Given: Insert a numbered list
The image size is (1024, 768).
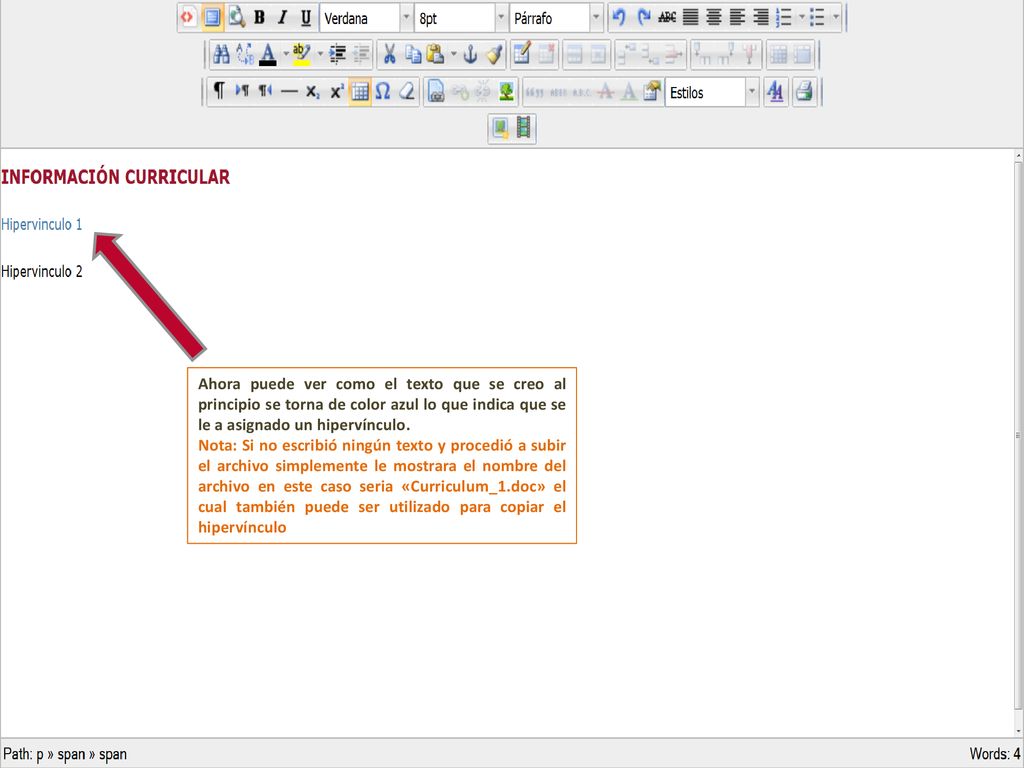Looking at the screenshot, I should pos(784,18).
